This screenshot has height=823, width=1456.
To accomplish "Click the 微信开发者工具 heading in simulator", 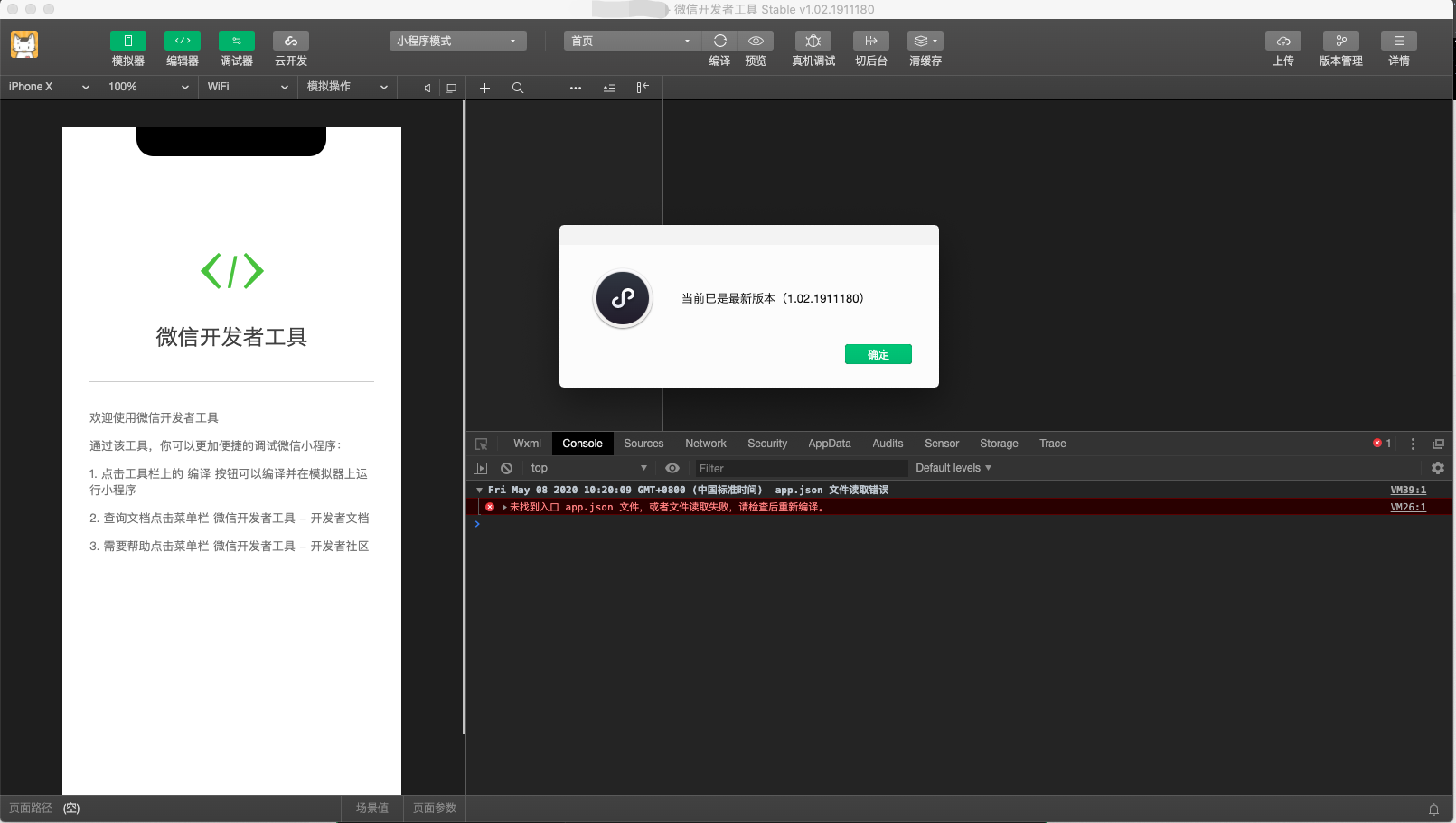I will pos(231,337).
